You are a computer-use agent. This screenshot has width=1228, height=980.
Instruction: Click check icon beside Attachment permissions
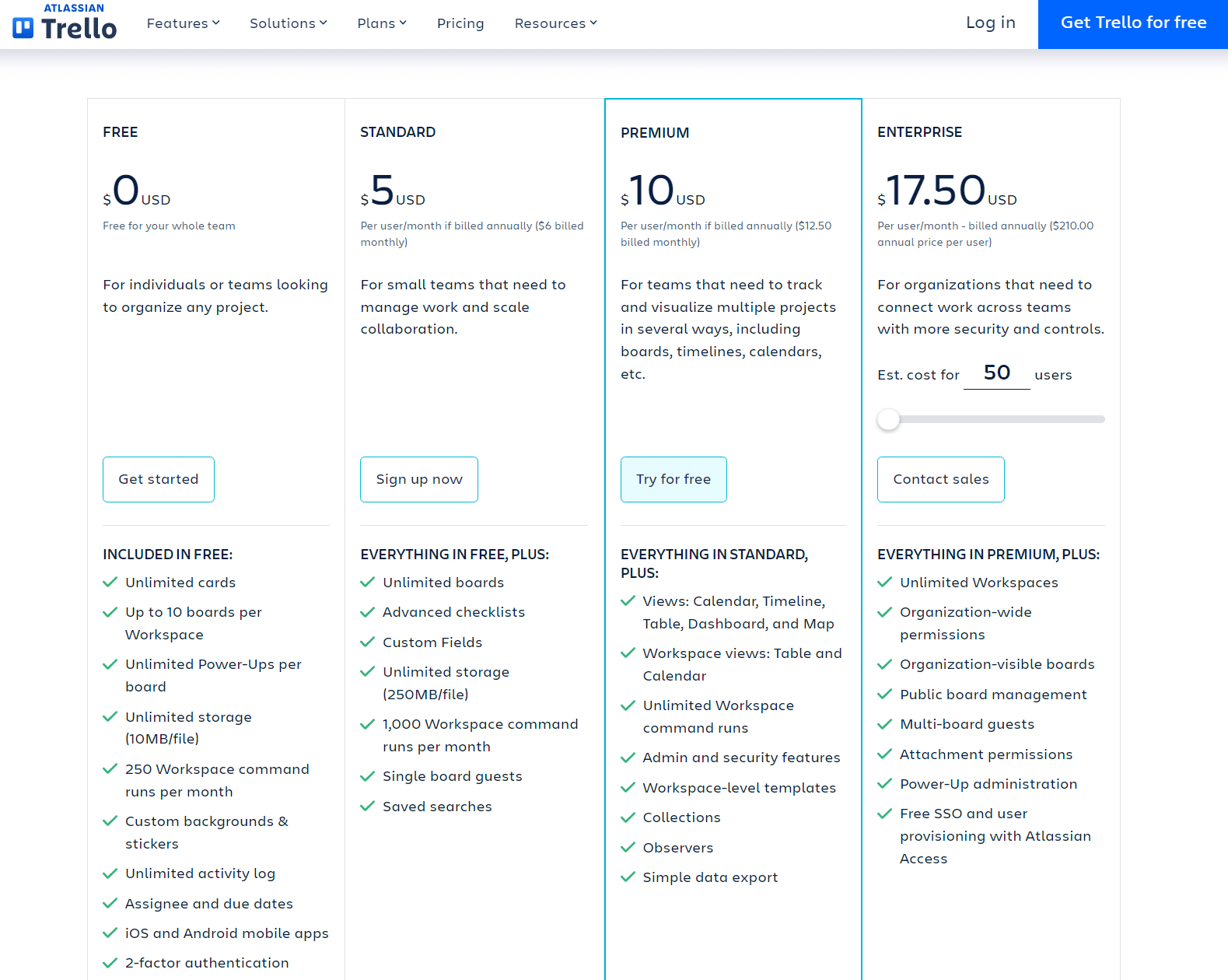tap(884, 754)
